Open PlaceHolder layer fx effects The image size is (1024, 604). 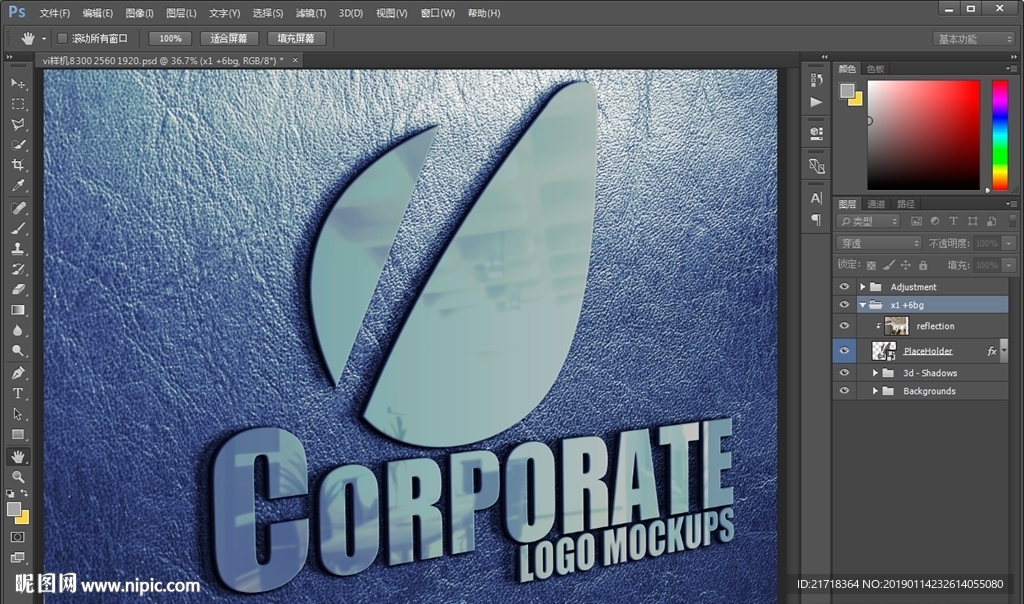[x=992, y=351]
